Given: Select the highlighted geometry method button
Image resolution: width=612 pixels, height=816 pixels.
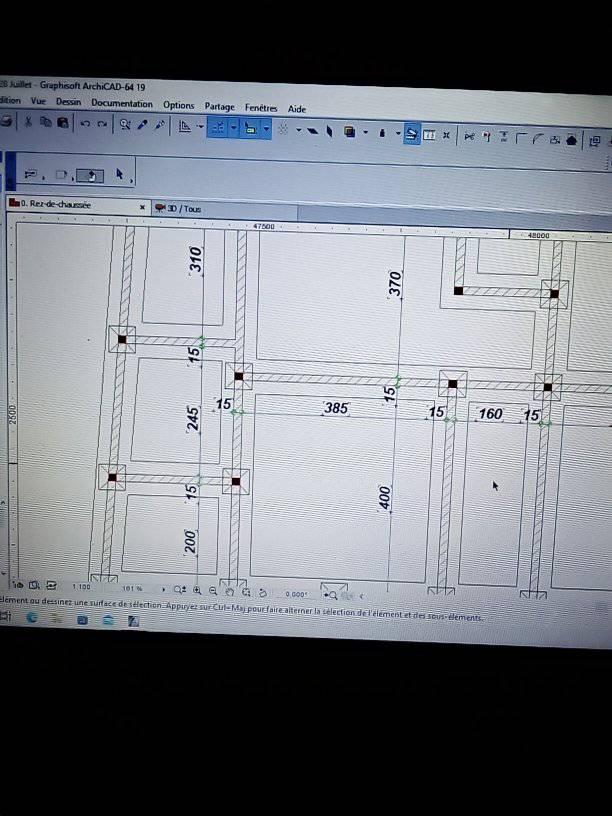Looking at the screenshot, I should tap(90, 176).
